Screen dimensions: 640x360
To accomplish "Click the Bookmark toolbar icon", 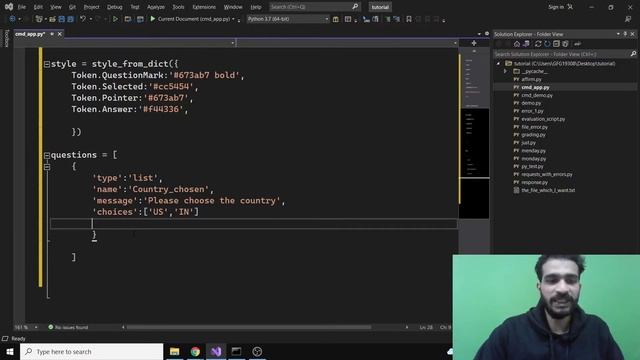I will click(x=409, y=19).
